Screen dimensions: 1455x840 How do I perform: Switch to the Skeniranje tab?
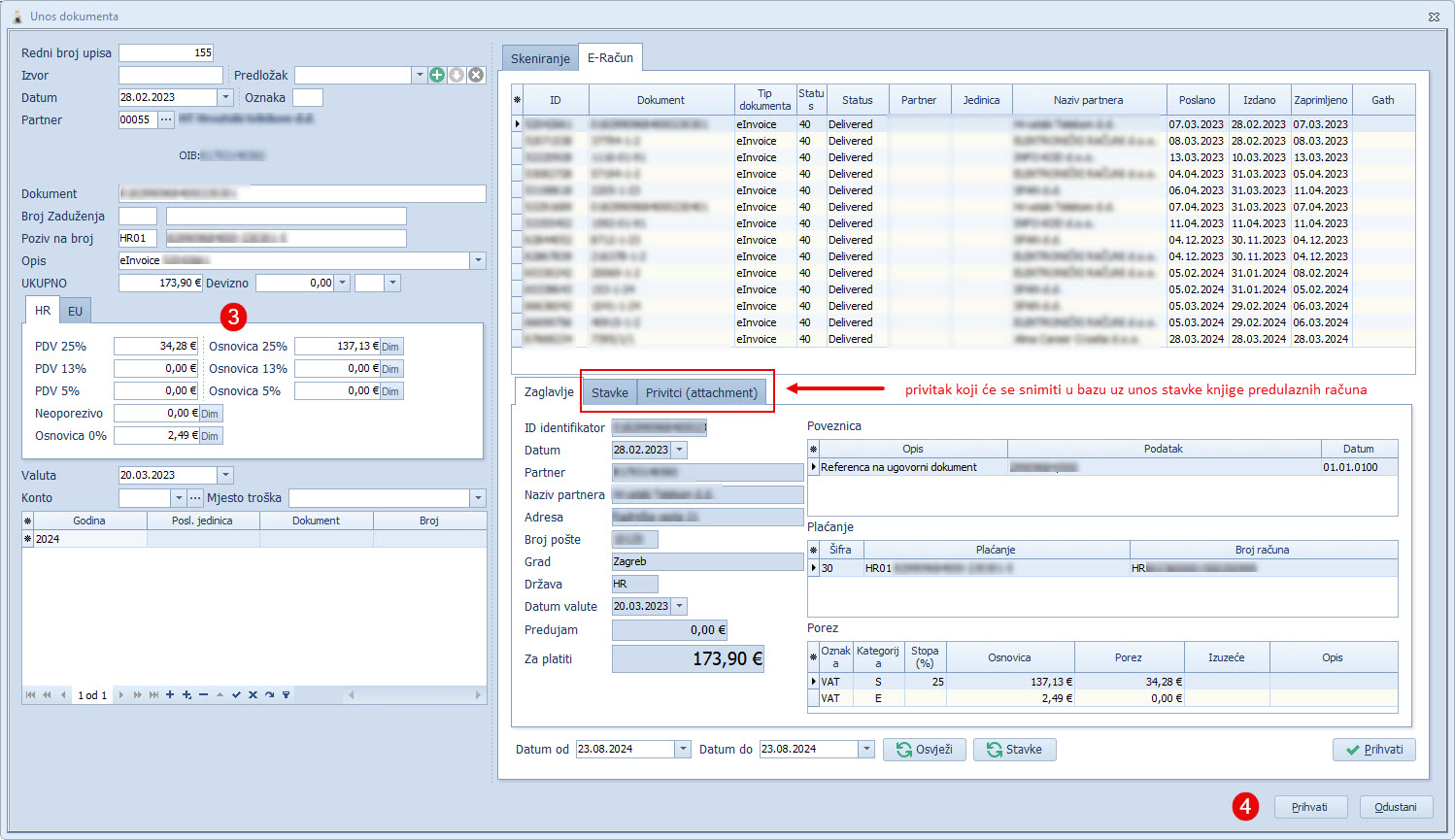(540, 59)
